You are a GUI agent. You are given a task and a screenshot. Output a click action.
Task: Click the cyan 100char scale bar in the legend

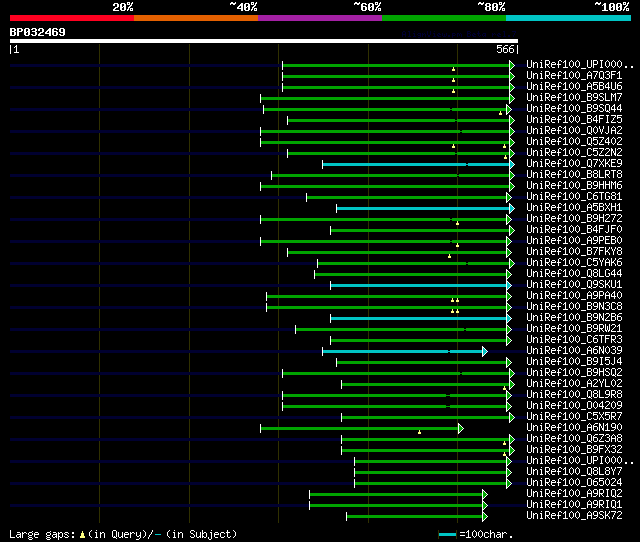click(x=447, y=534)
